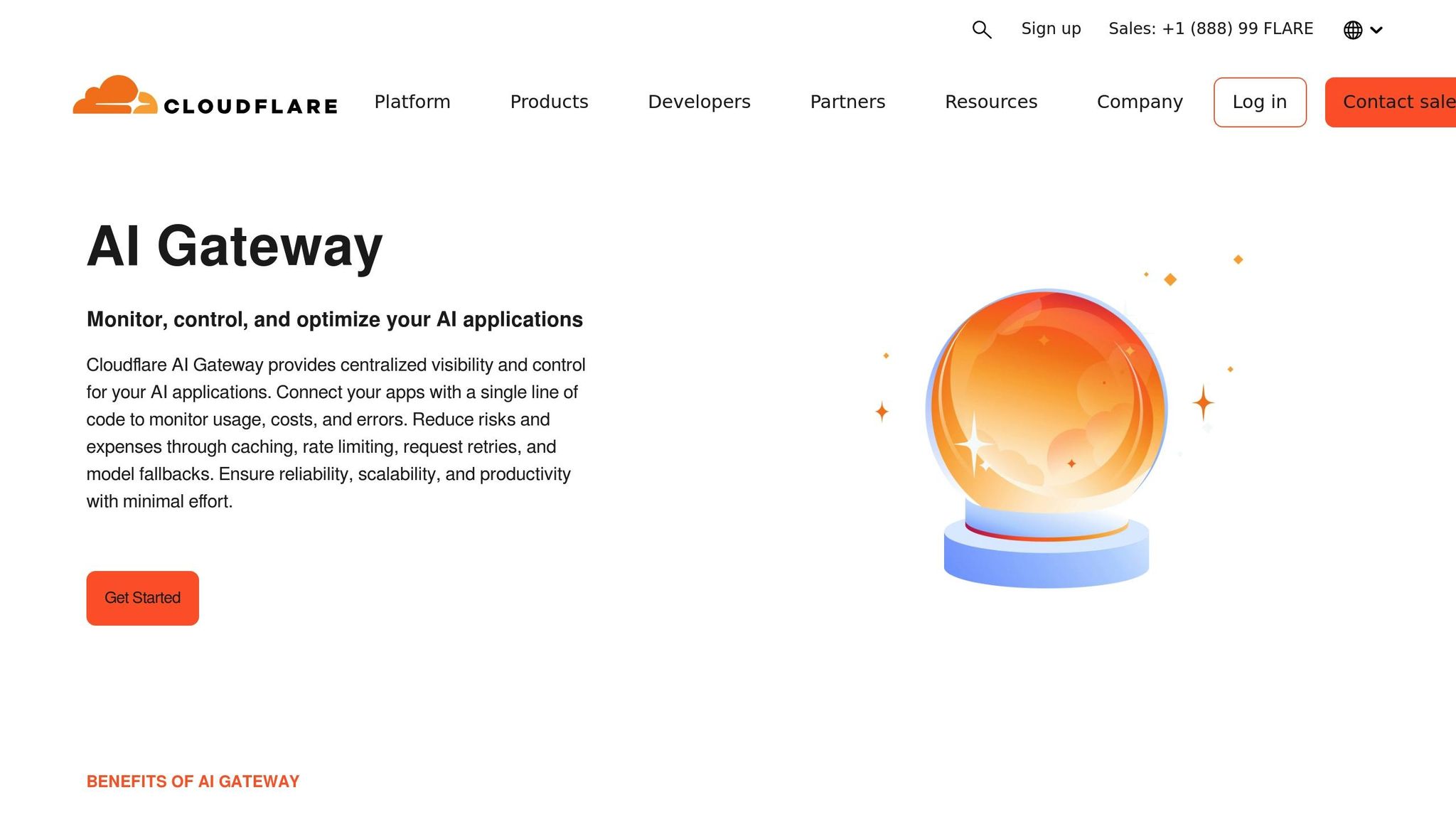Open the Partners navigation menu
1456x819 pixels.
[847, 102]
